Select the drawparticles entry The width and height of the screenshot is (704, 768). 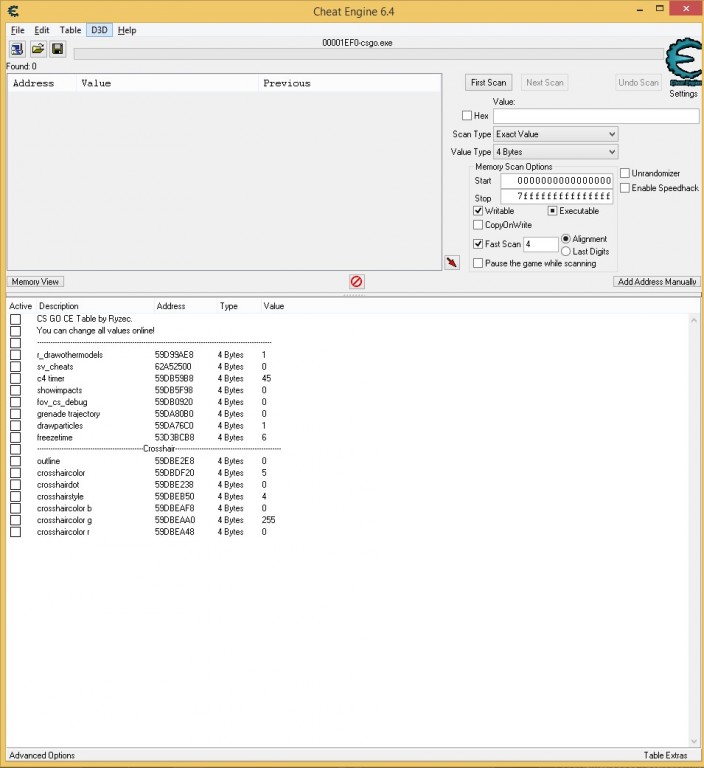point(60,426)
